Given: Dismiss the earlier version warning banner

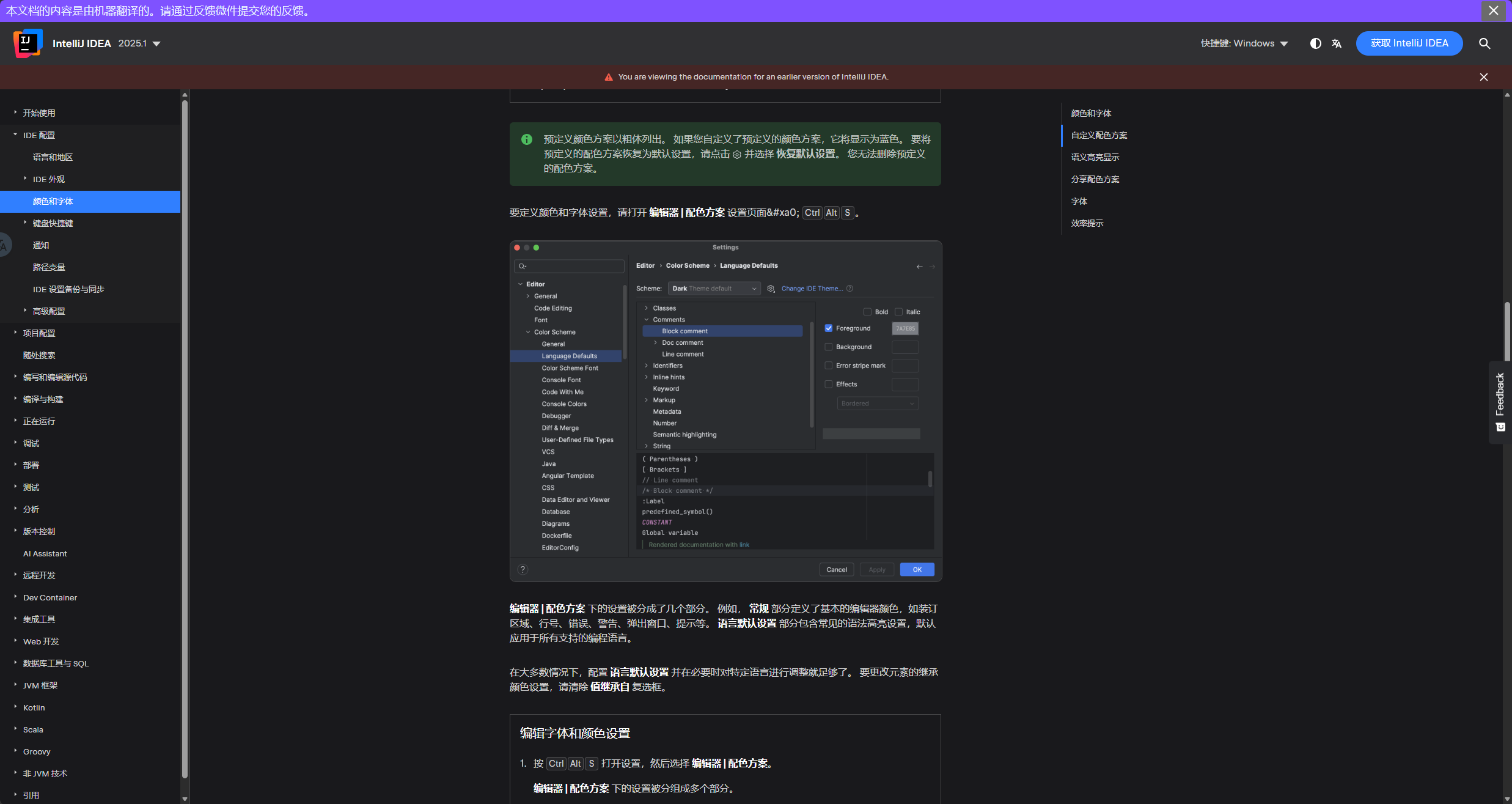Looking at the screenshot, I should [x=1484, y=77].
